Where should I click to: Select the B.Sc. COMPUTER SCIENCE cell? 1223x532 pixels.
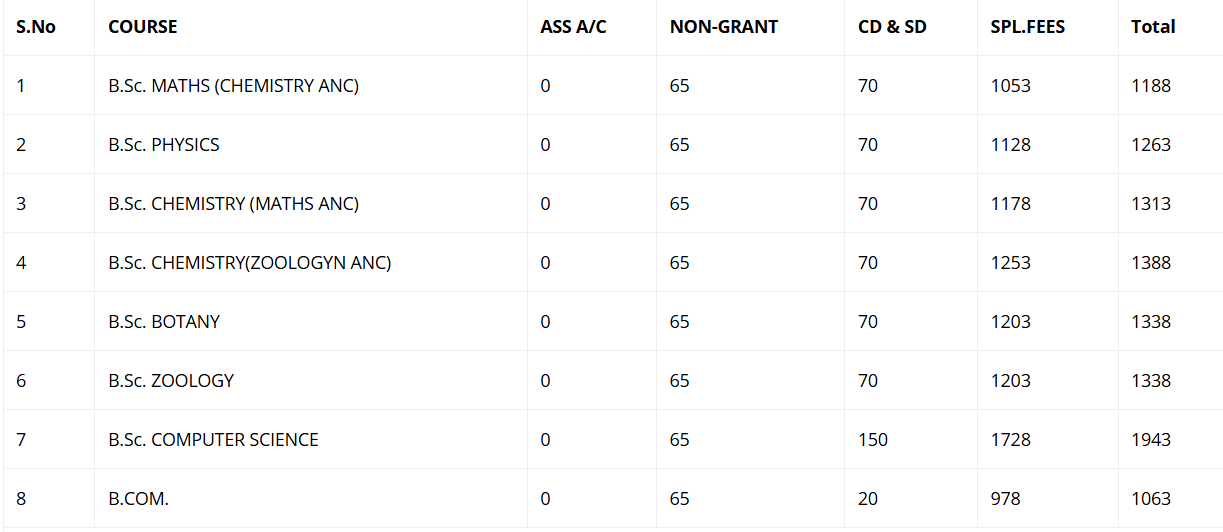coord(214,440)
